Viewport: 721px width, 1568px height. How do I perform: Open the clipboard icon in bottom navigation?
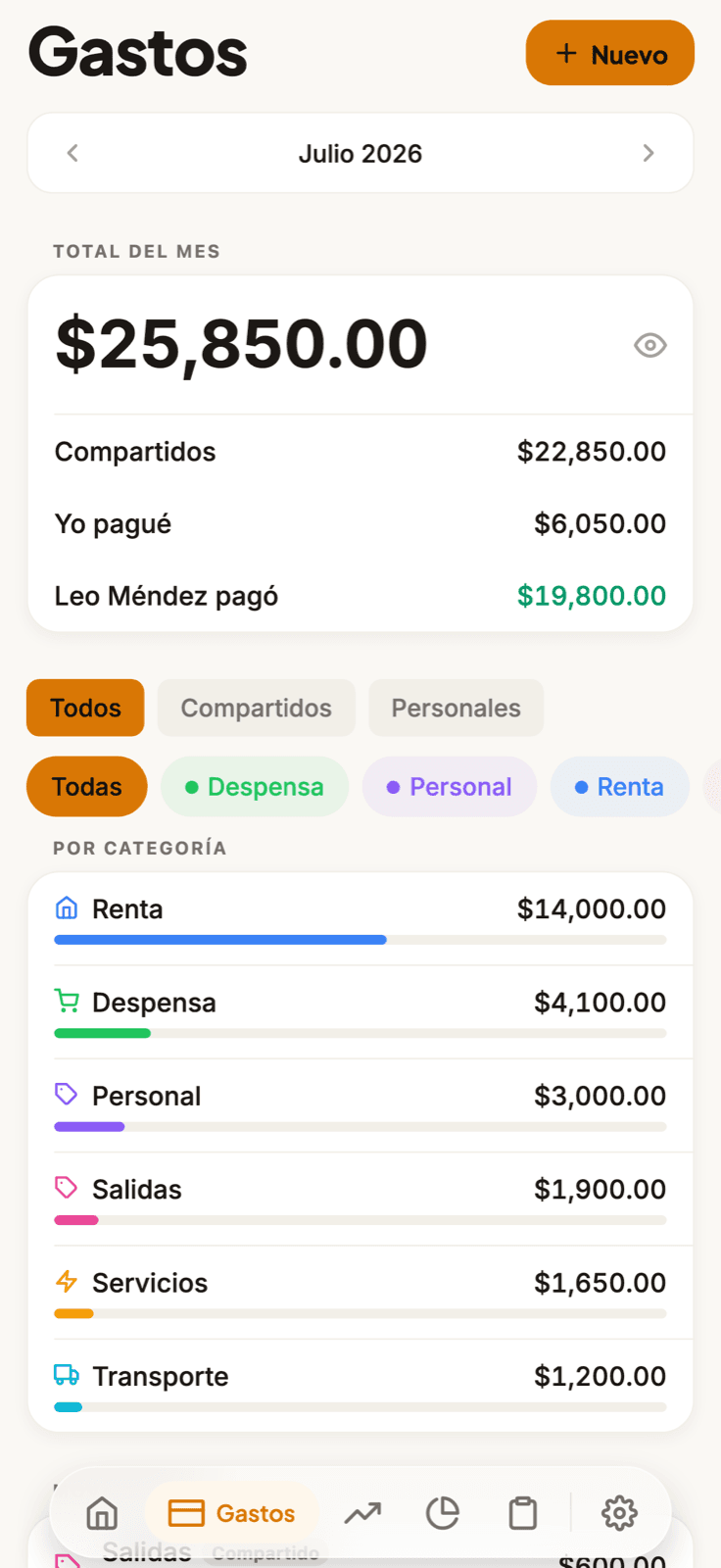(x=523, y=1513)
